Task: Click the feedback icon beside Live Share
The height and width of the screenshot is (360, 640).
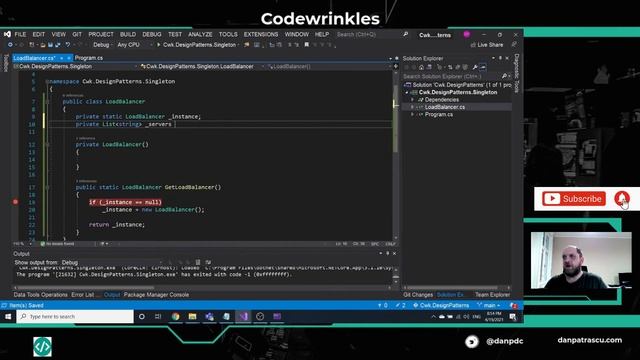Action: [514, 45]
